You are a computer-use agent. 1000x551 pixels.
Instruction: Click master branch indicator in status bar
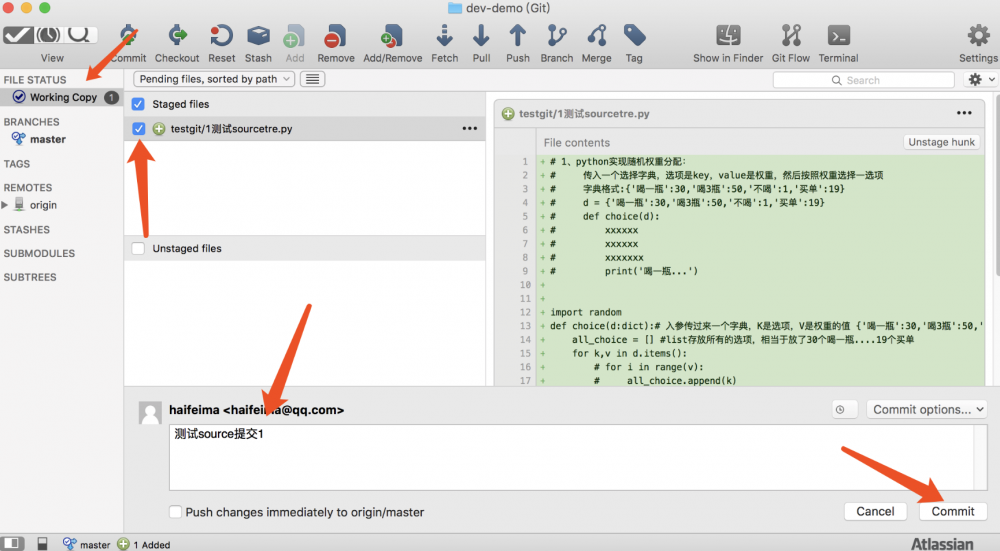tap(87, 544)
